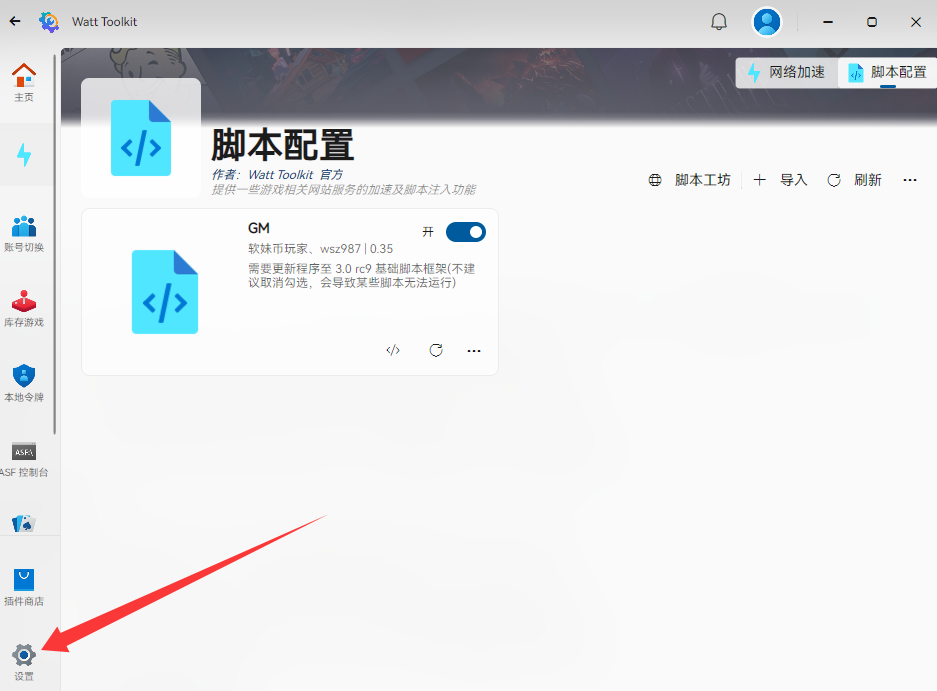Image resolution: width=937 pixels, height=691 pixels.
Task: Click the GM script file thumbnail
Action: (x=165, y=292)
